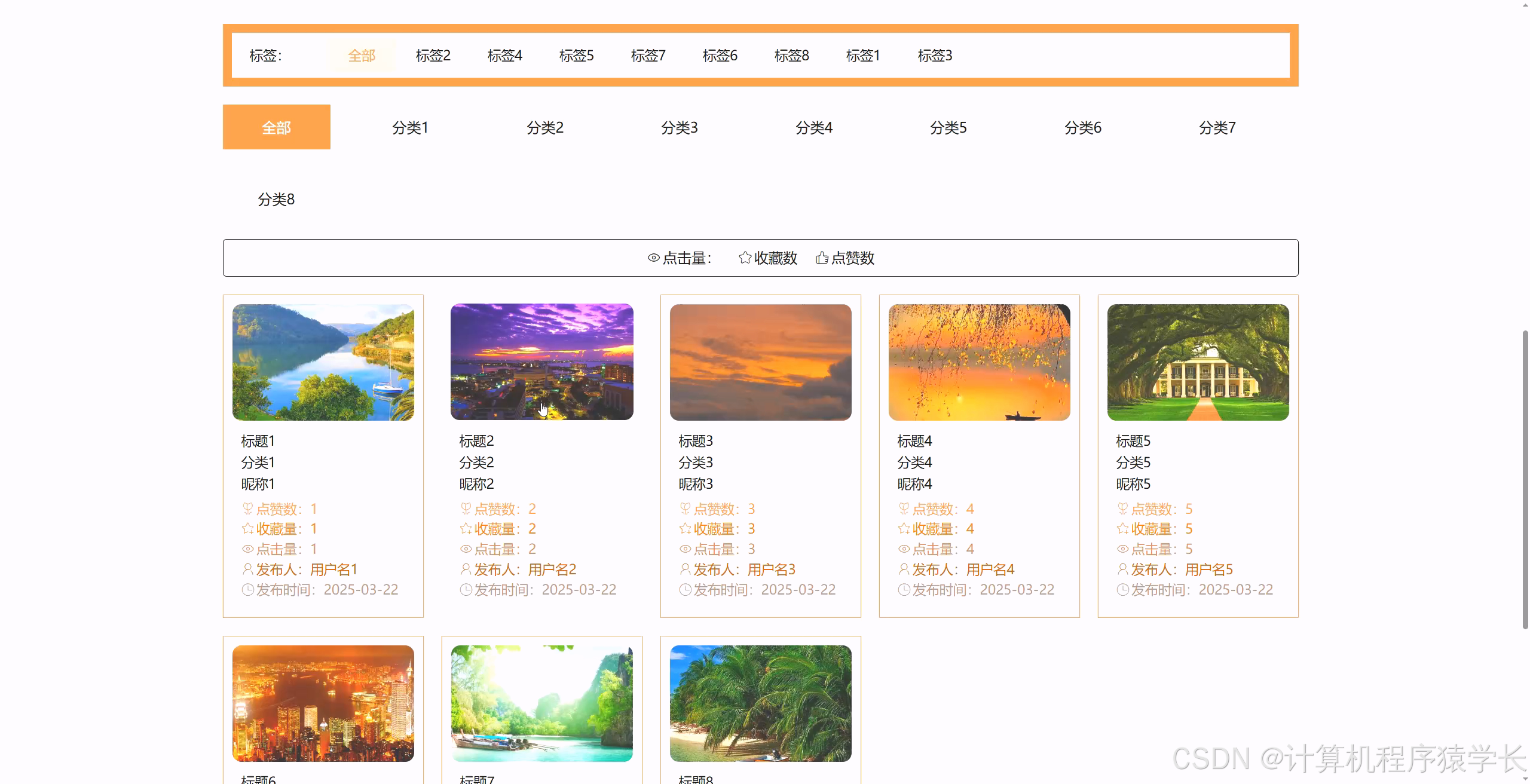Open the lake landscape thumbnail of 标题1
This screenshot has height=784, width=1530.
(323, 362)
